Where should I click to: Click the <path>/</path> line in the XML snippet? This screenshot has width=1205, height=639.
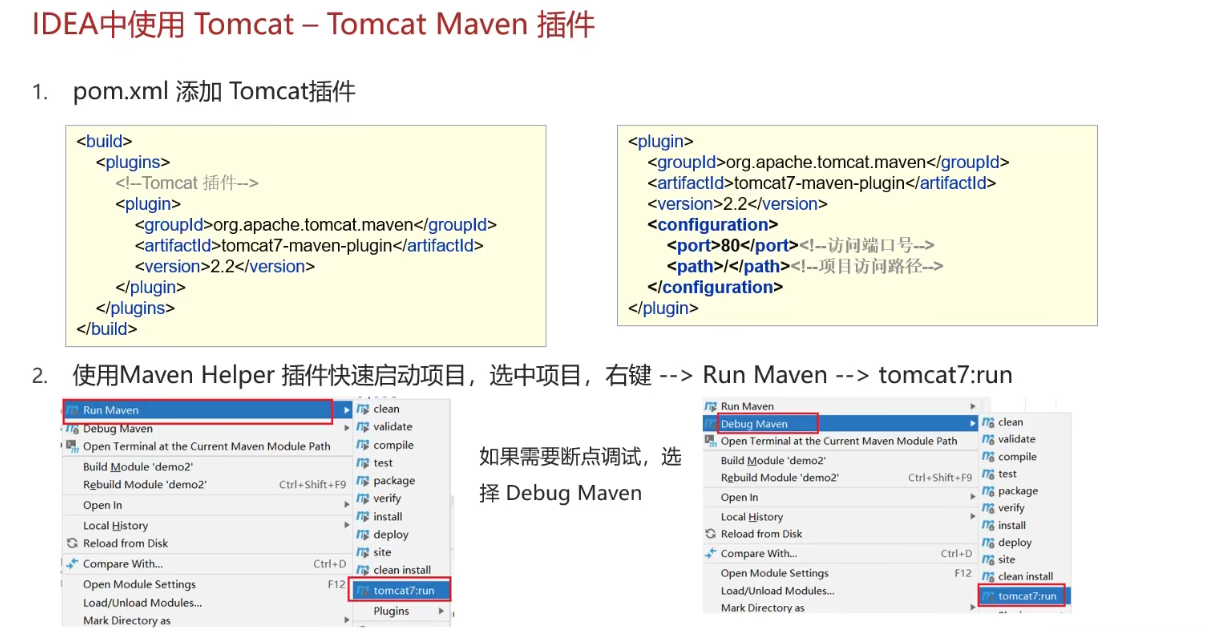click(805, 266)
